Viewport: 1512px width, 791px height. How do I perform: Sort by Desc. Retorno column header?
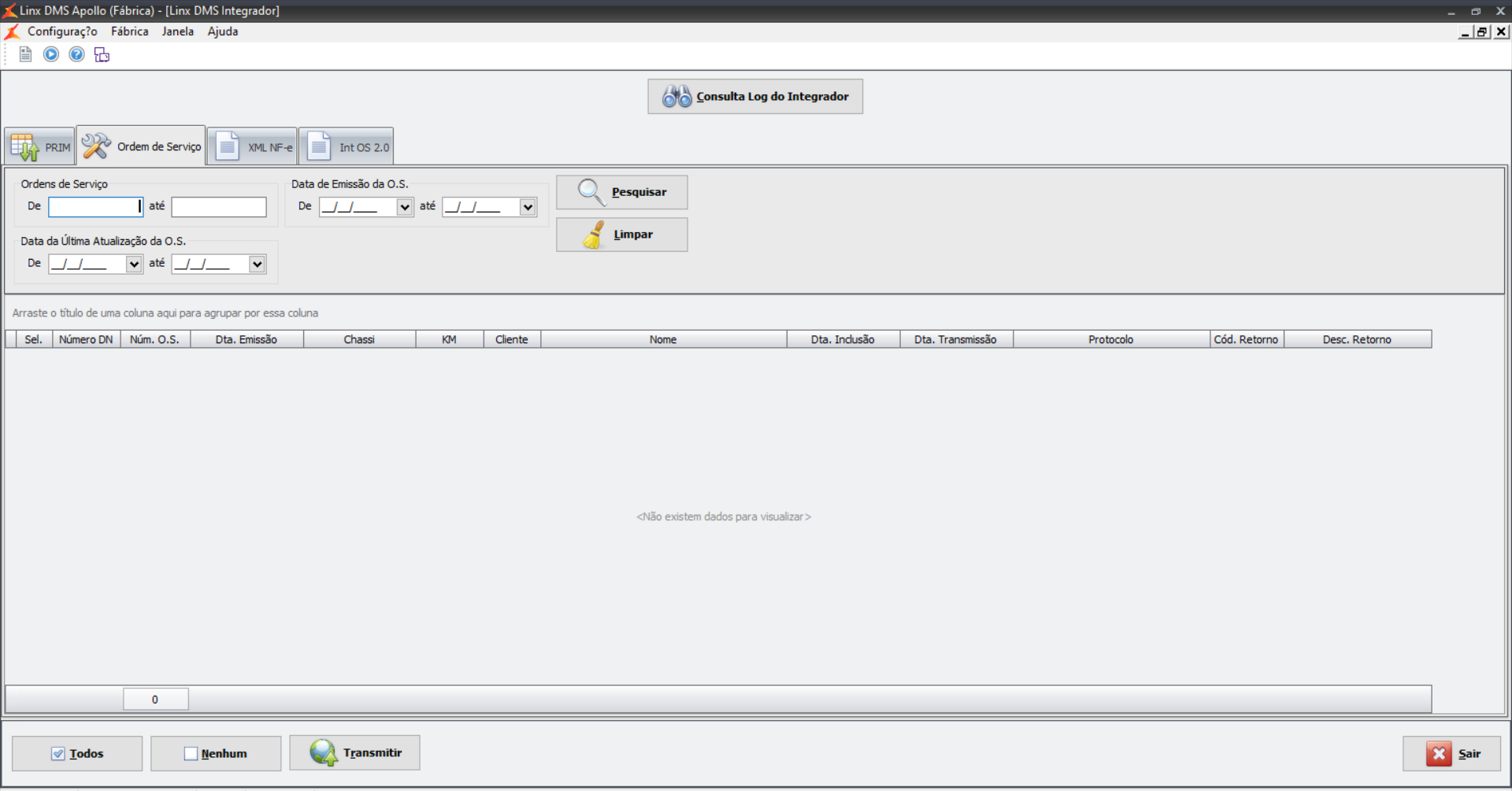(1358, 339)
